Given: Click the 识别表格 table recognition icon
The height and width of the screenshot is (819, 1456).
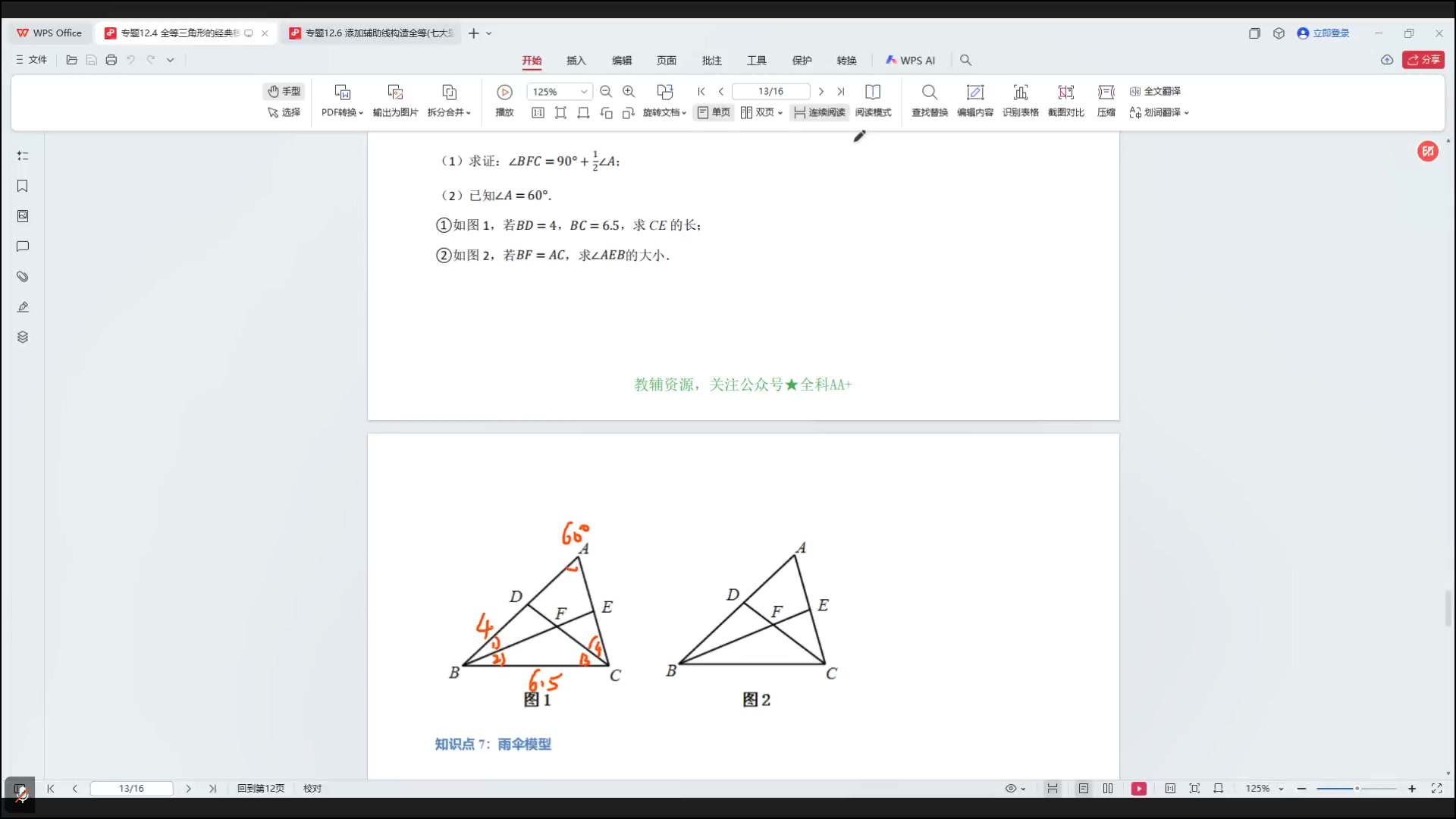Looking at the screenshot, I should (x=1020, y=100).
